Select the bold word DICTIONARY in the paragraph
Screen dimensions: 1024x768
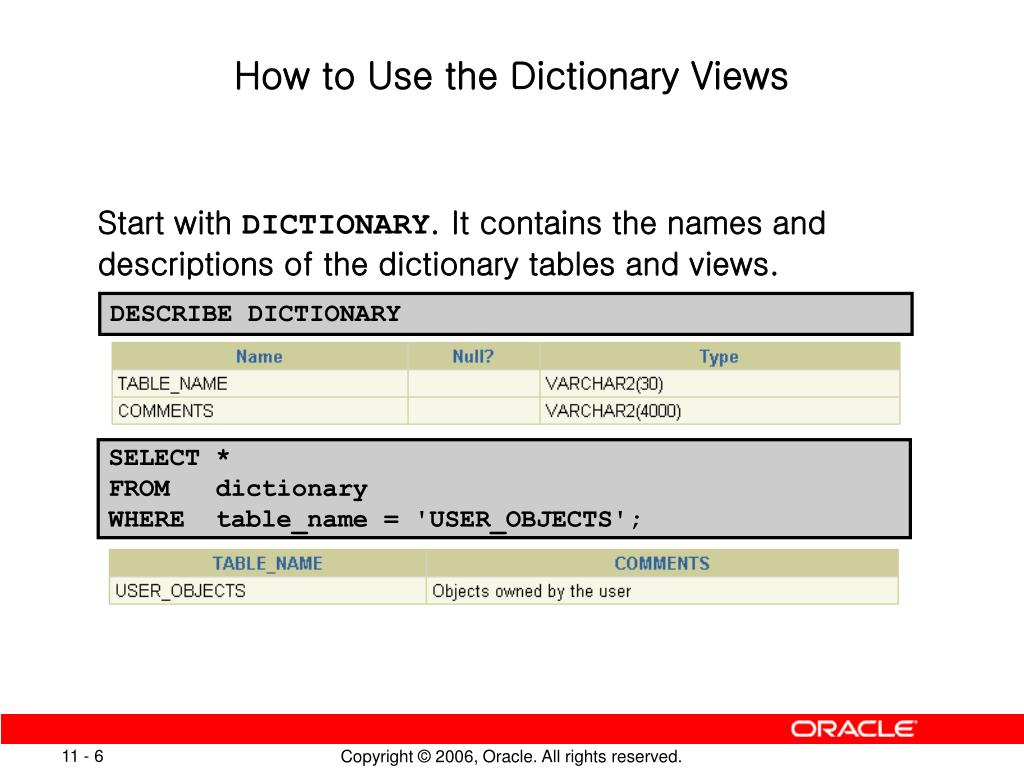point(336,225)
